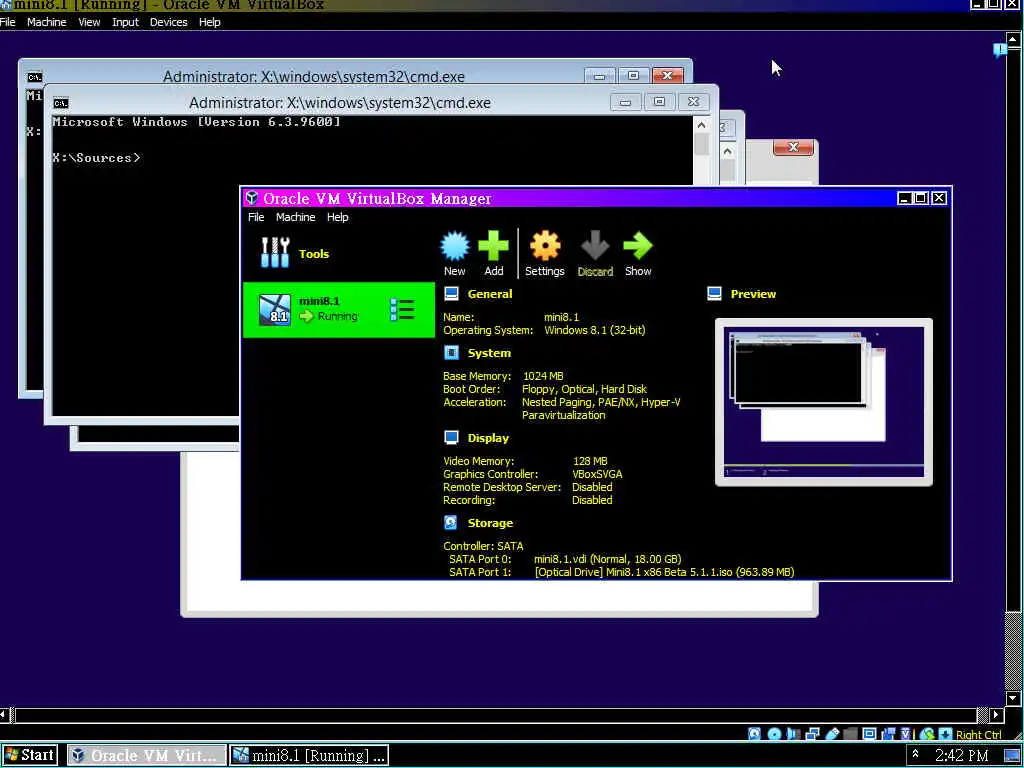1024x768 pixels.
Task: Click the hard disk activity status icon
Action: click(754, 734)
